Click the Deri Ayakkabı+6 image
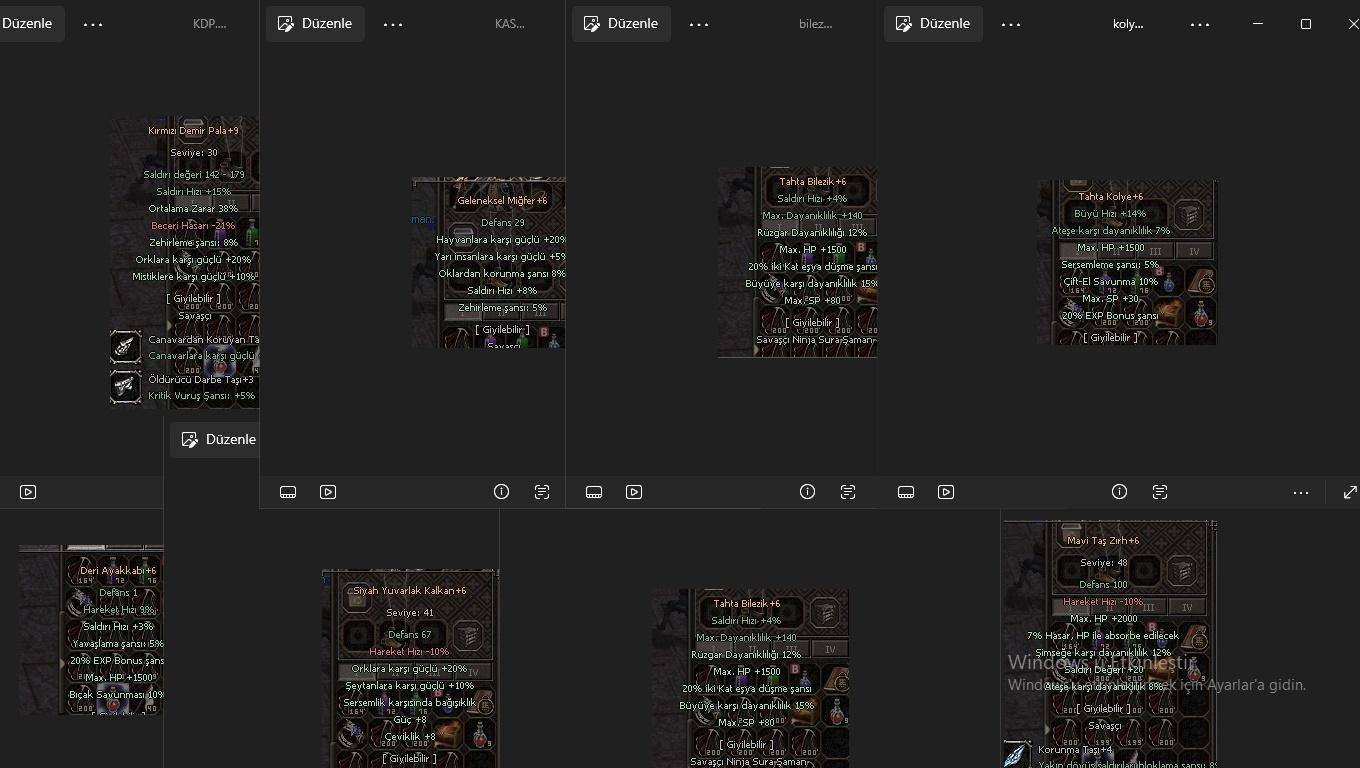The image size is (1360, 768). [91, 630]
